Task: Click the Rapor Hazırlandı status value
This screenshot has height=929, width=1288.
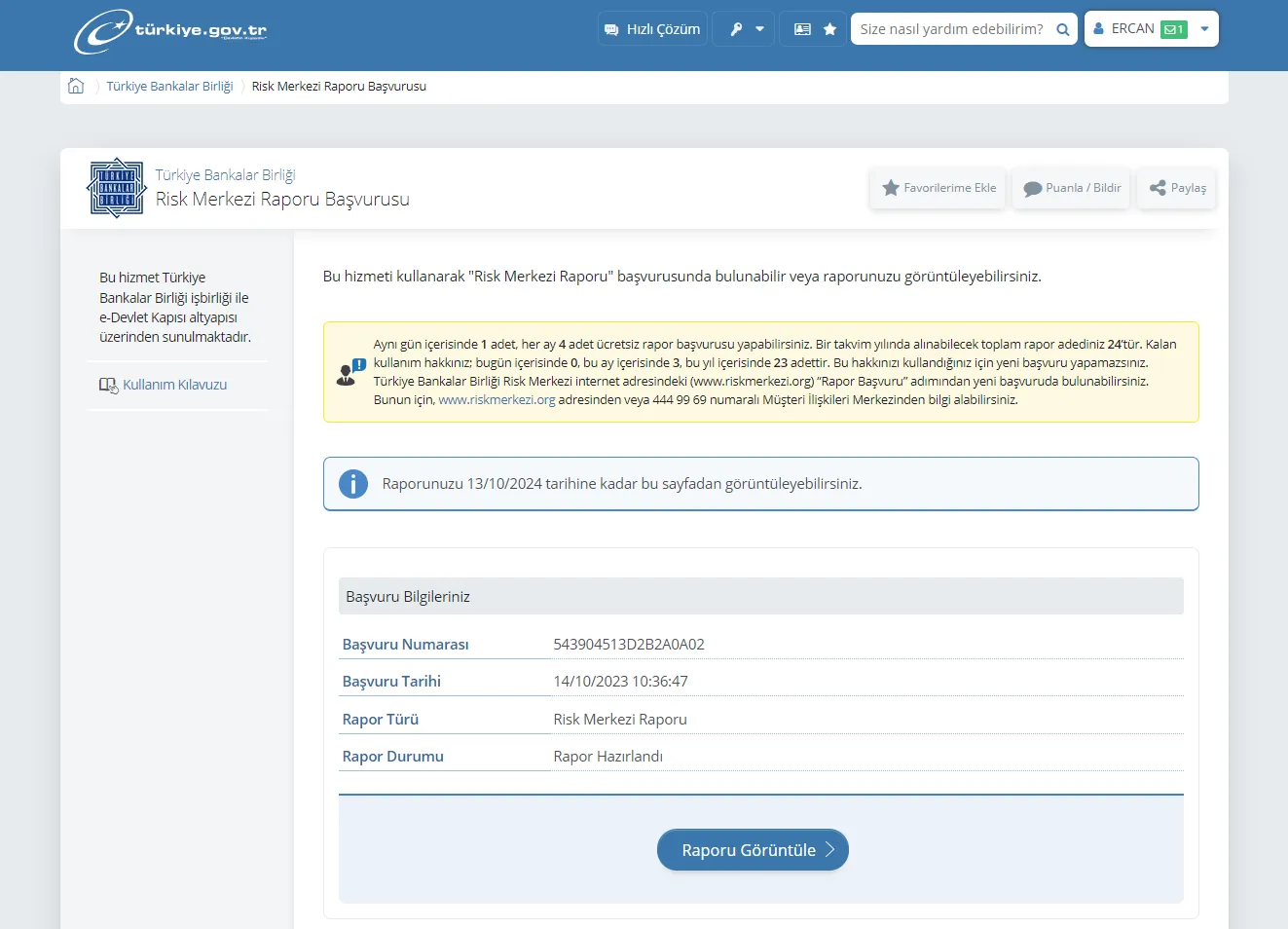Action: click(608, 757)
